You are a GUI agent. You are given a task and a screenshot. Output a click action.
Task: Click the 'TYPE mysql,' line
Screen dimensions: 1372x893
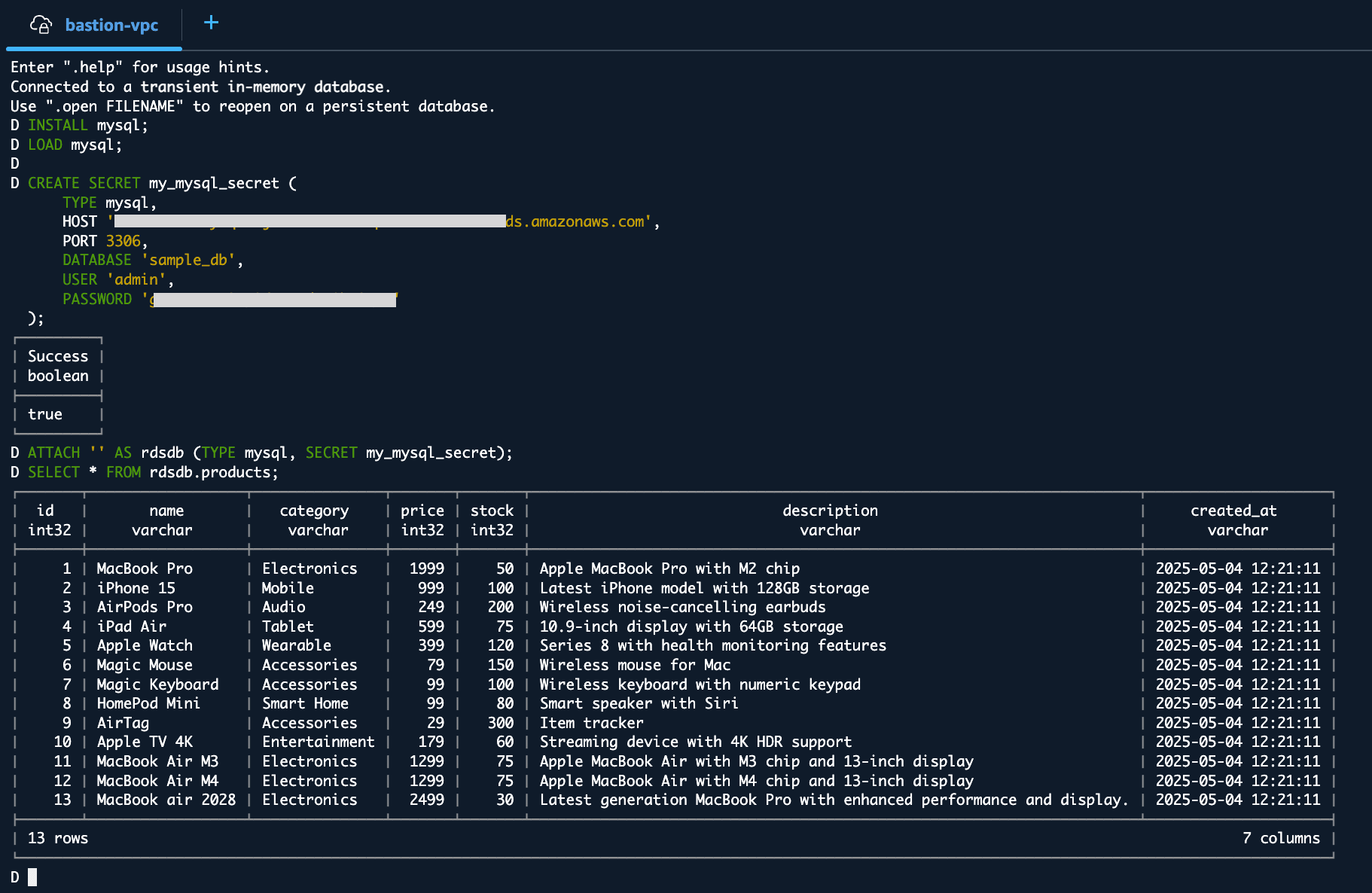(109, 203)
